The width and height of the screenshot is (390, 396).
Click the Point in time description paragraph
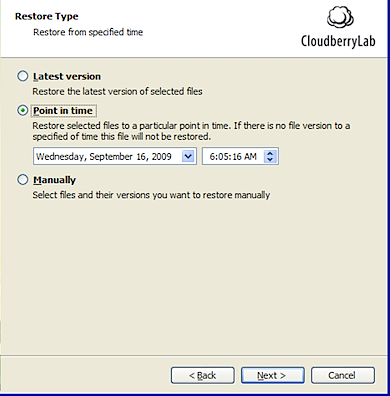[x=191, y=131]
